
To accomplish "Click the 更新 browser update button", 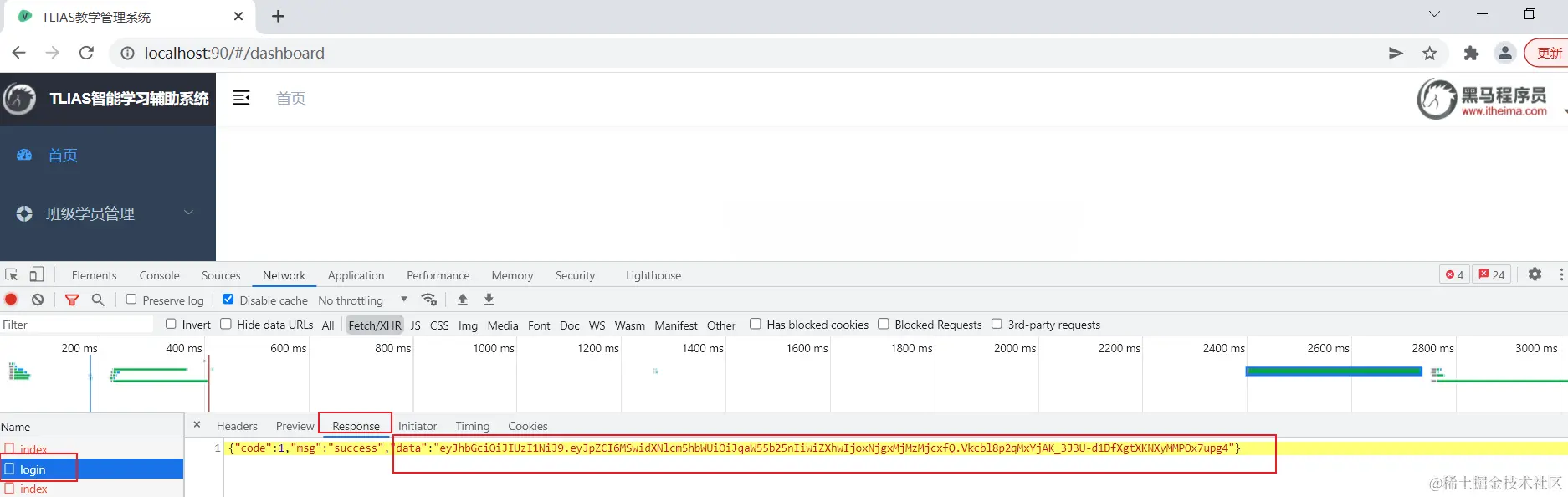I will click(x=1549, y=53).
